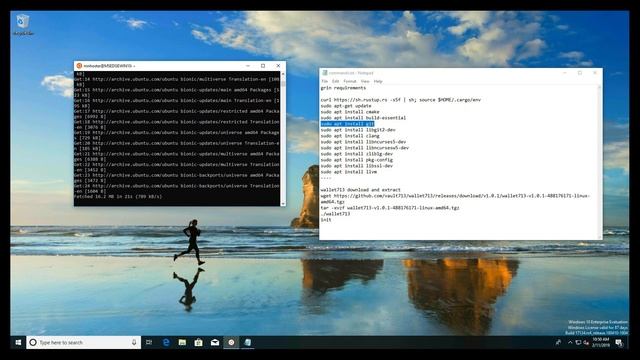Open Notepad Help menu

point(378,82)
